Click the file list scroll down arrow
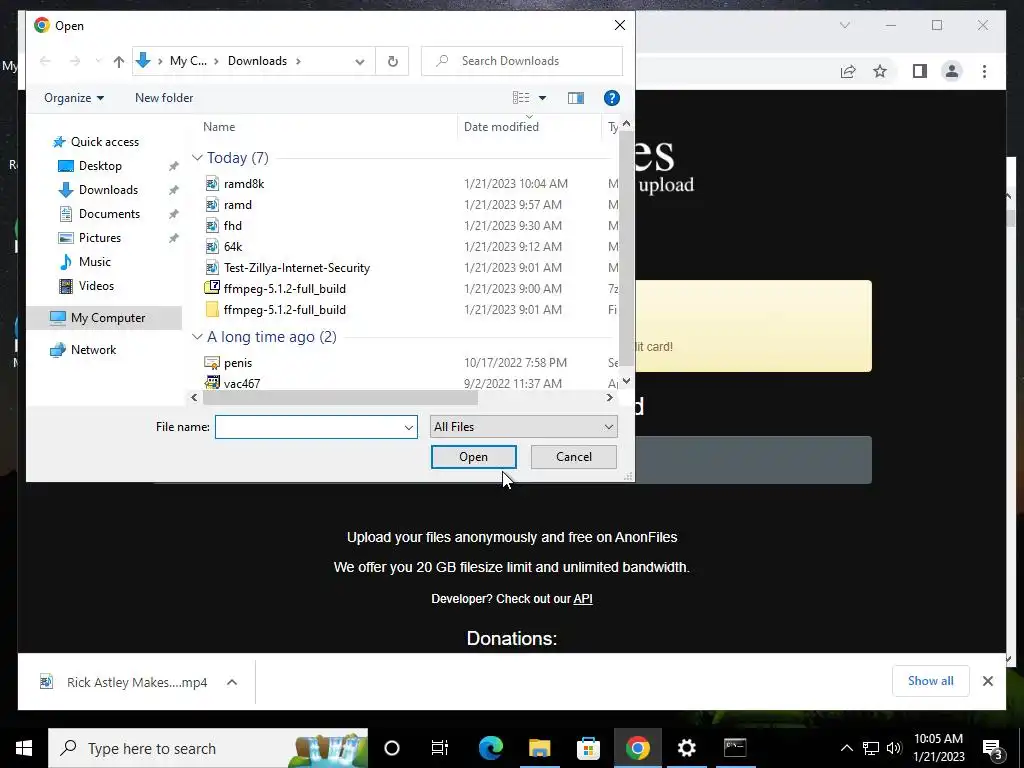Viewport: 1024px width, 768px height. coord(626,381)
